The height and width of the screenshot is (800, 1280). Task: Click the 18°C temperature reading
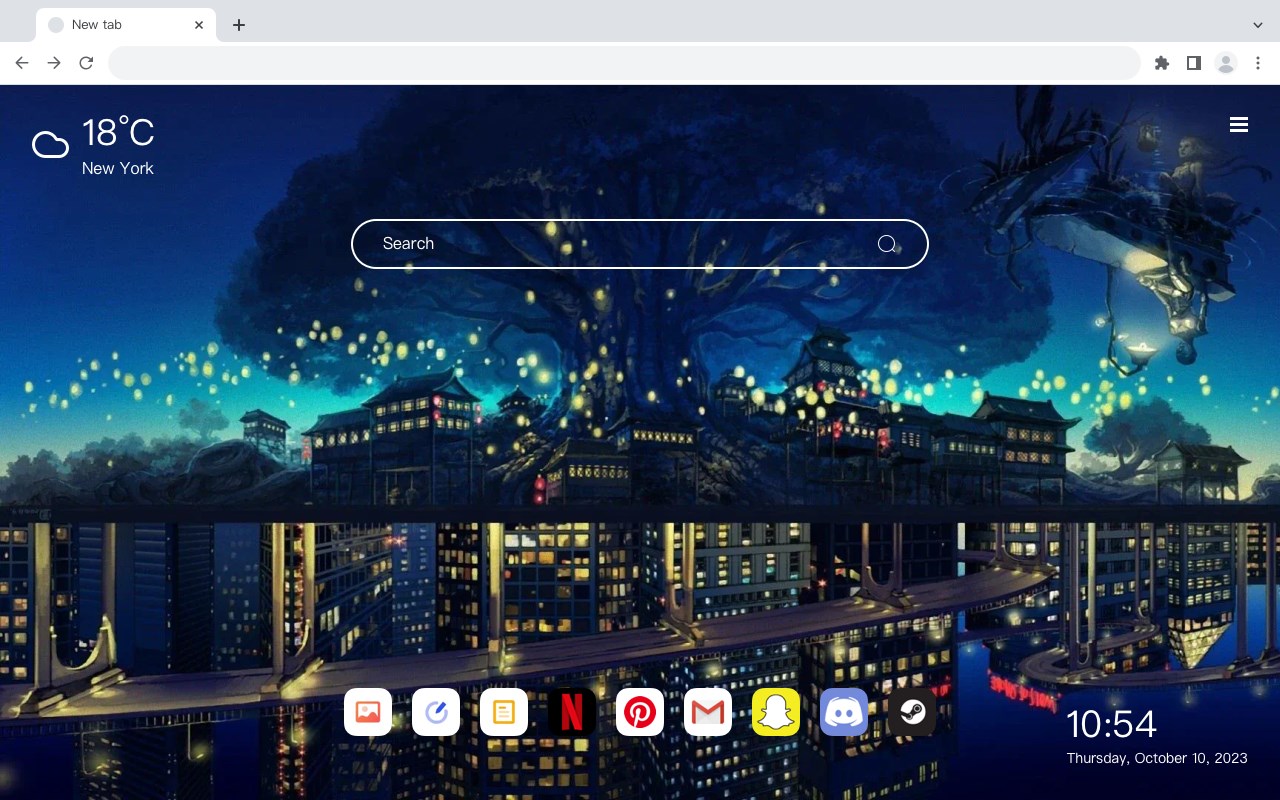click(118, 133)
